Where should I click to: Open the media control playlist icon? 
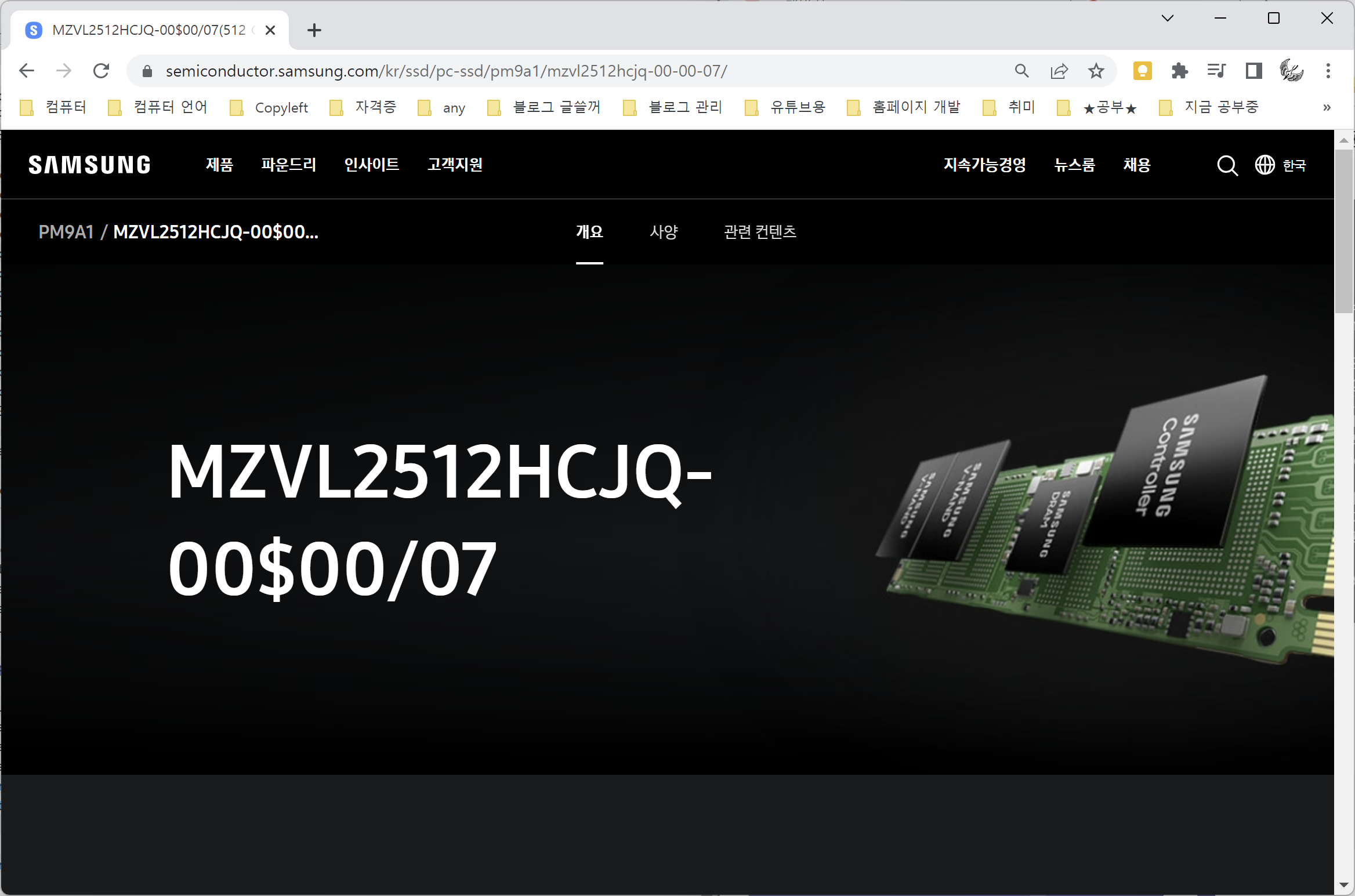click(x=1216, y=71)
